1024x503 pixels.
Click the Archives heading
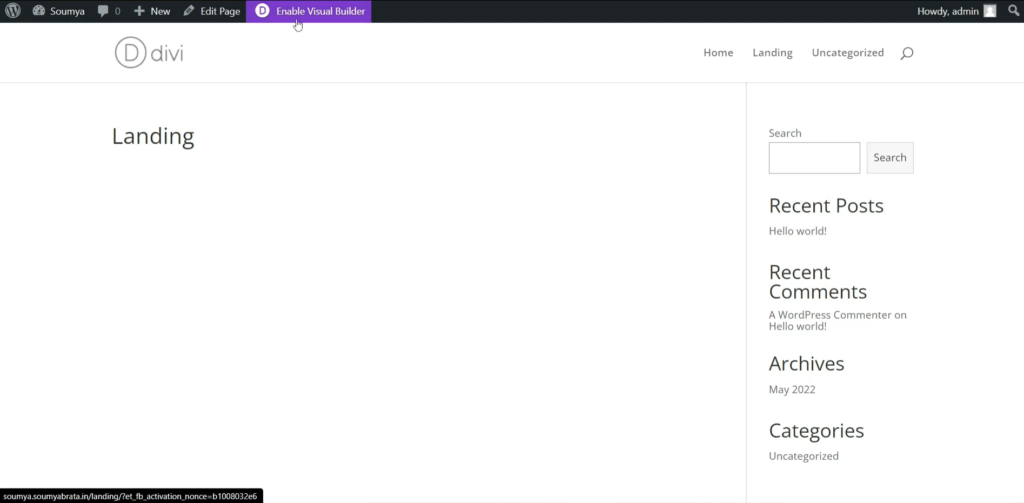pos(807,364)
